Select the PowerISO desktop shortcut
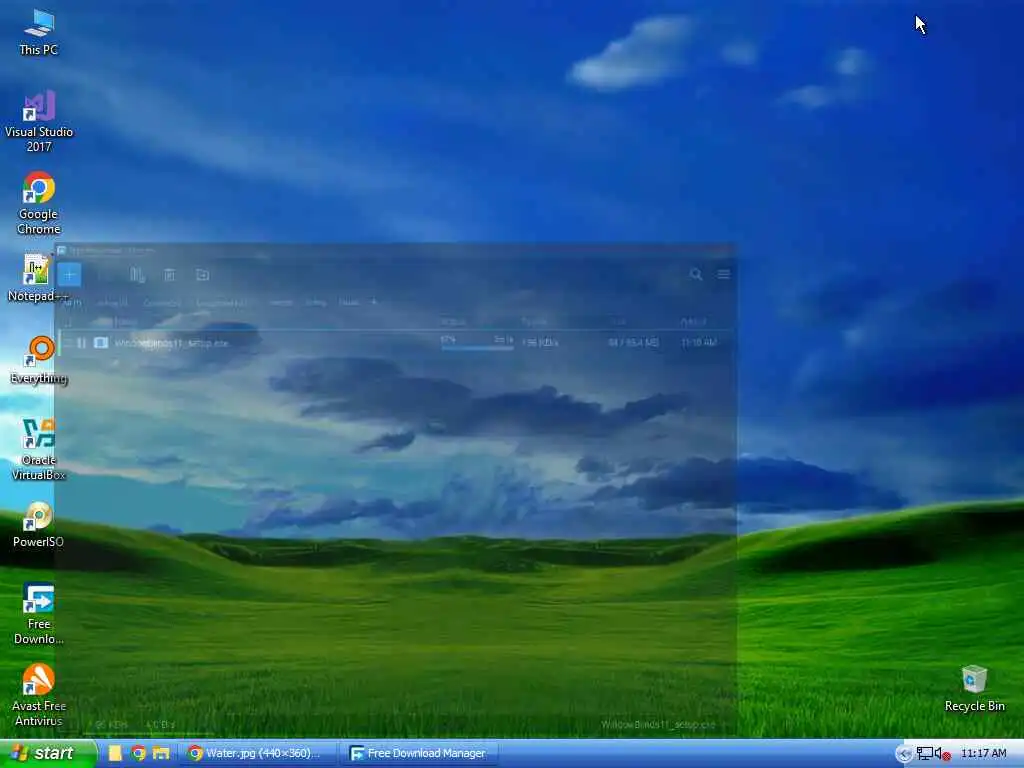This screenshot has width=1024, height=768. [39, 524]
